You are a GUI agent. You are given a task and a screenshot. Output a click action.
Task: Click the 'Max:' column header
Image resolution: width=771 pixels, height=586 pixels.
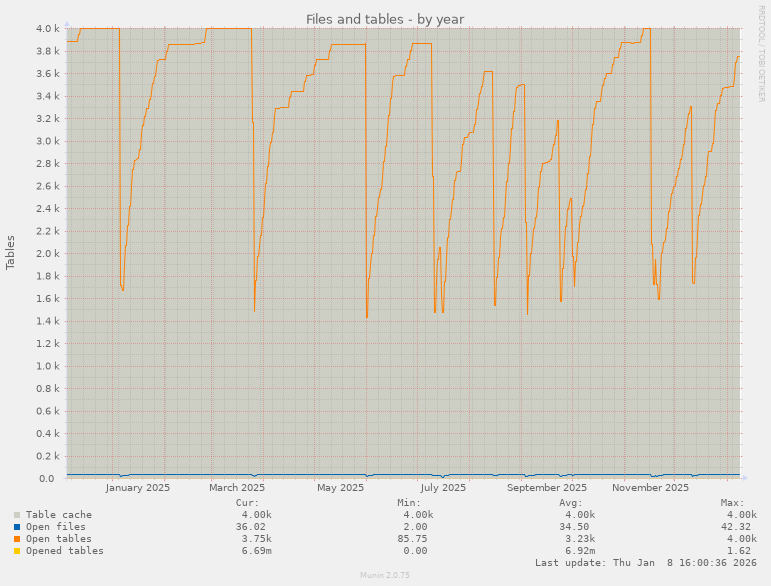[x=732, y=502]
